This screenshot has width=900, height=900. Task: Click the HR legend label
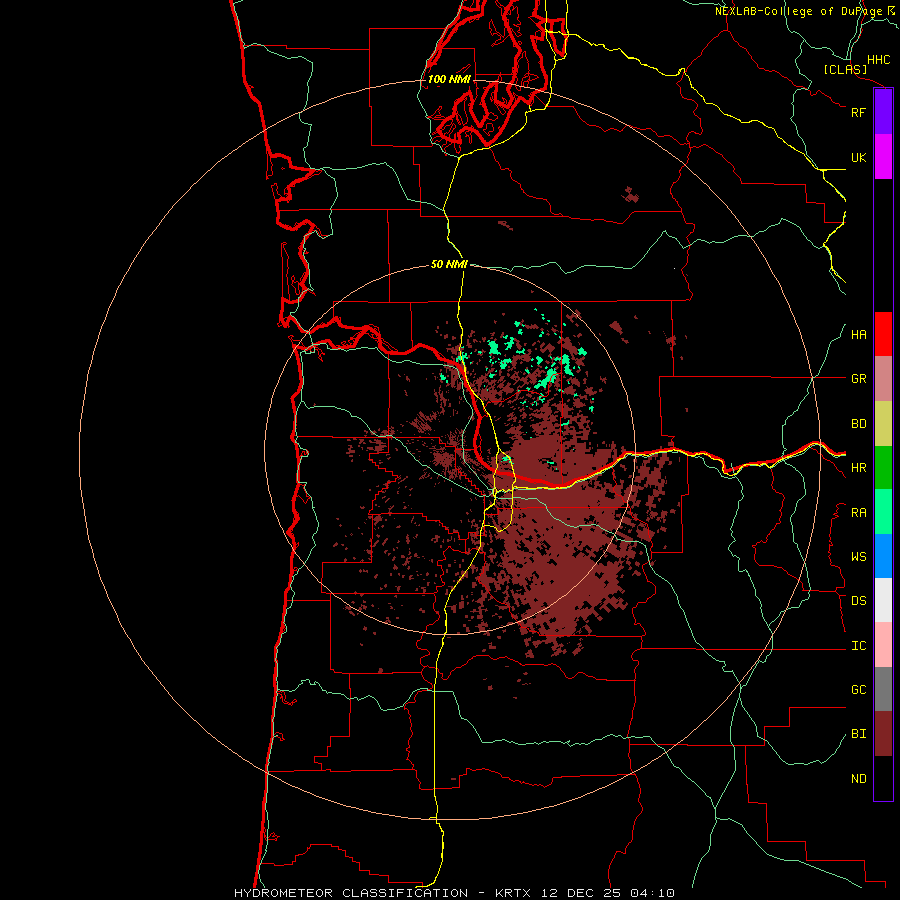[859, 468]
